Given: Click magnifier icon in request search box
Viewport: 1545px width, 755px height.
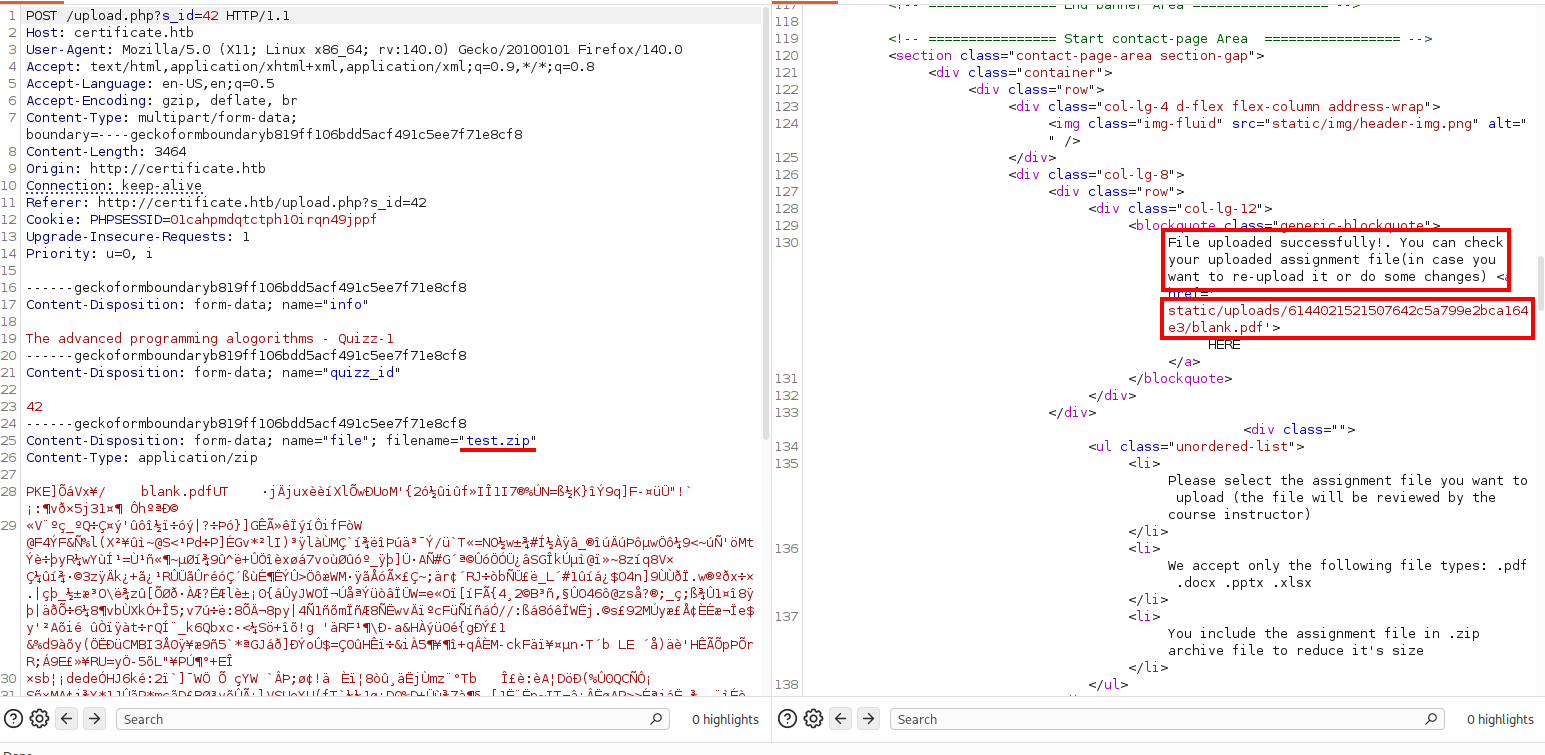Looking at the screenshot, I should 656,718.
